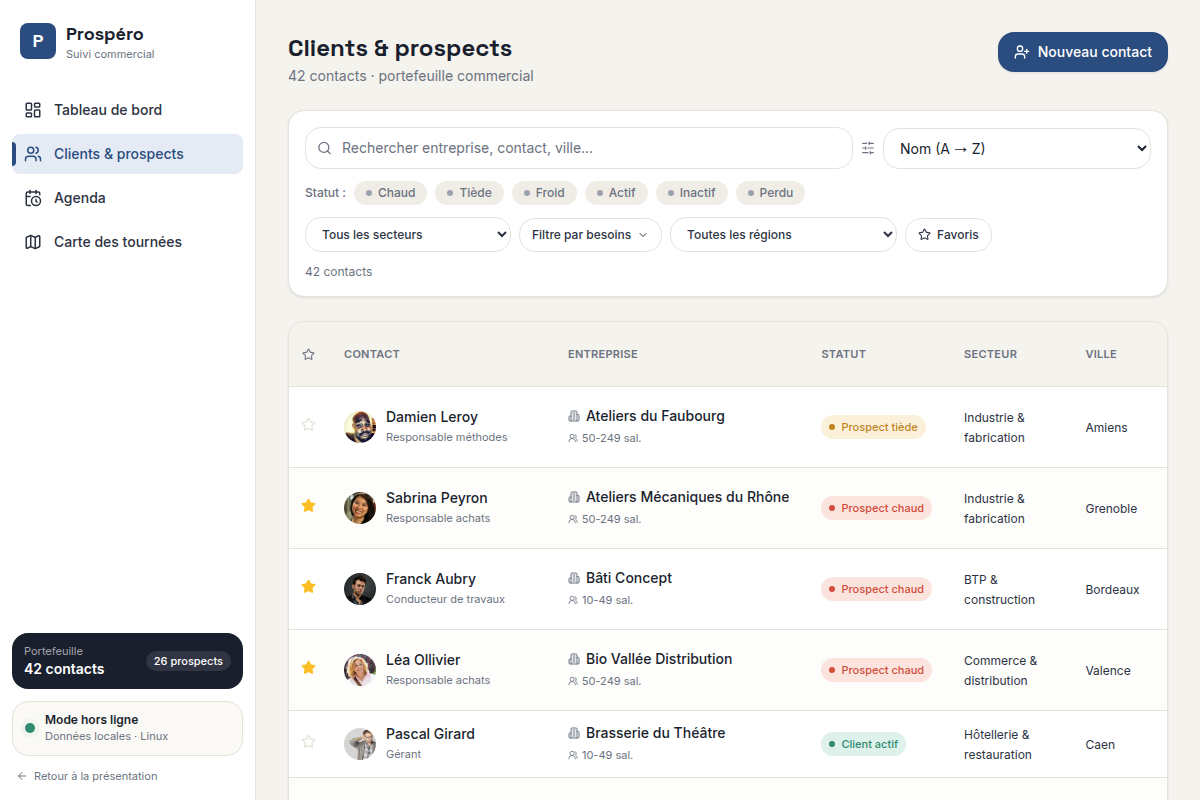
Task: Open Tableau de bord in sidebar
Action: 127,110
